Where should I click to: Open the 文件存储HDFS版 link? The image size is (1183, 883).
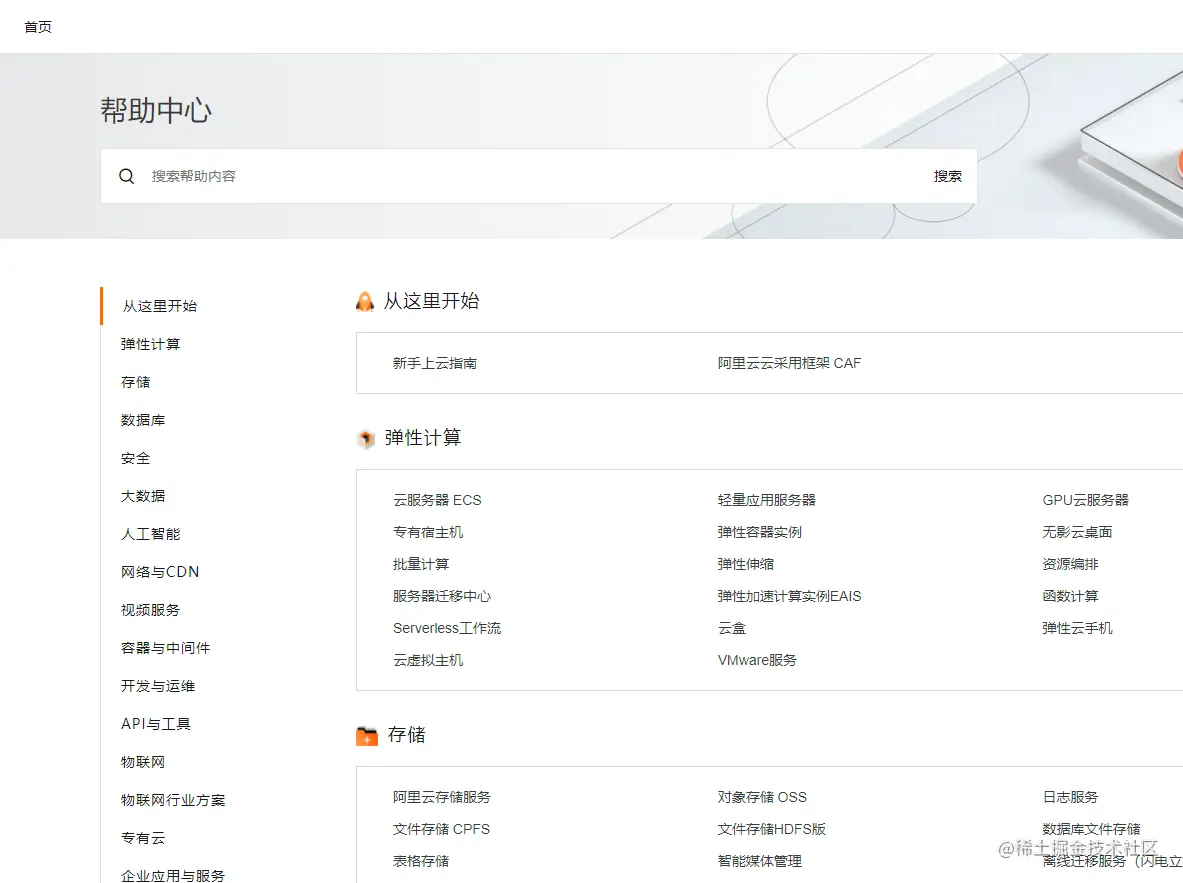(772, 829)
